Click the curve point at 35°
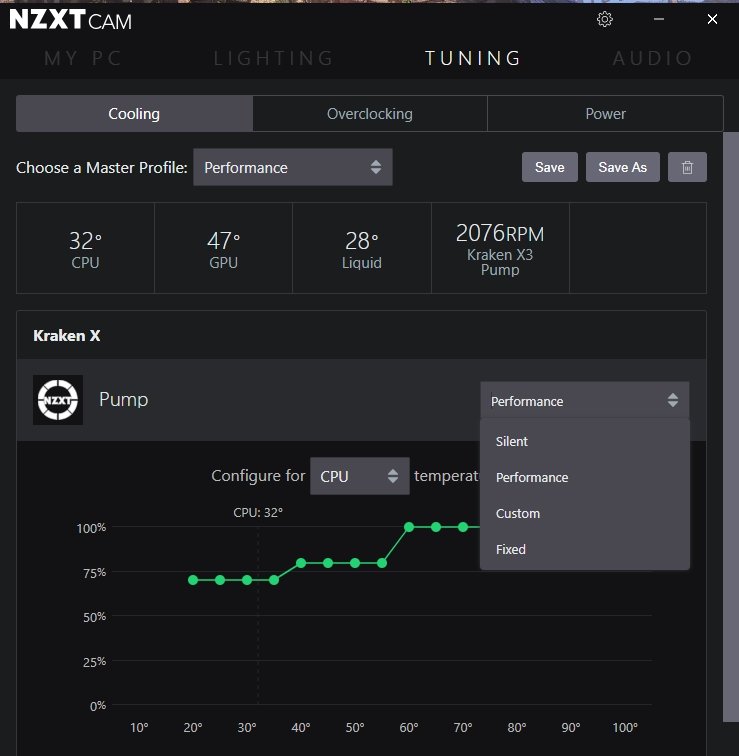 coord(274,580)
